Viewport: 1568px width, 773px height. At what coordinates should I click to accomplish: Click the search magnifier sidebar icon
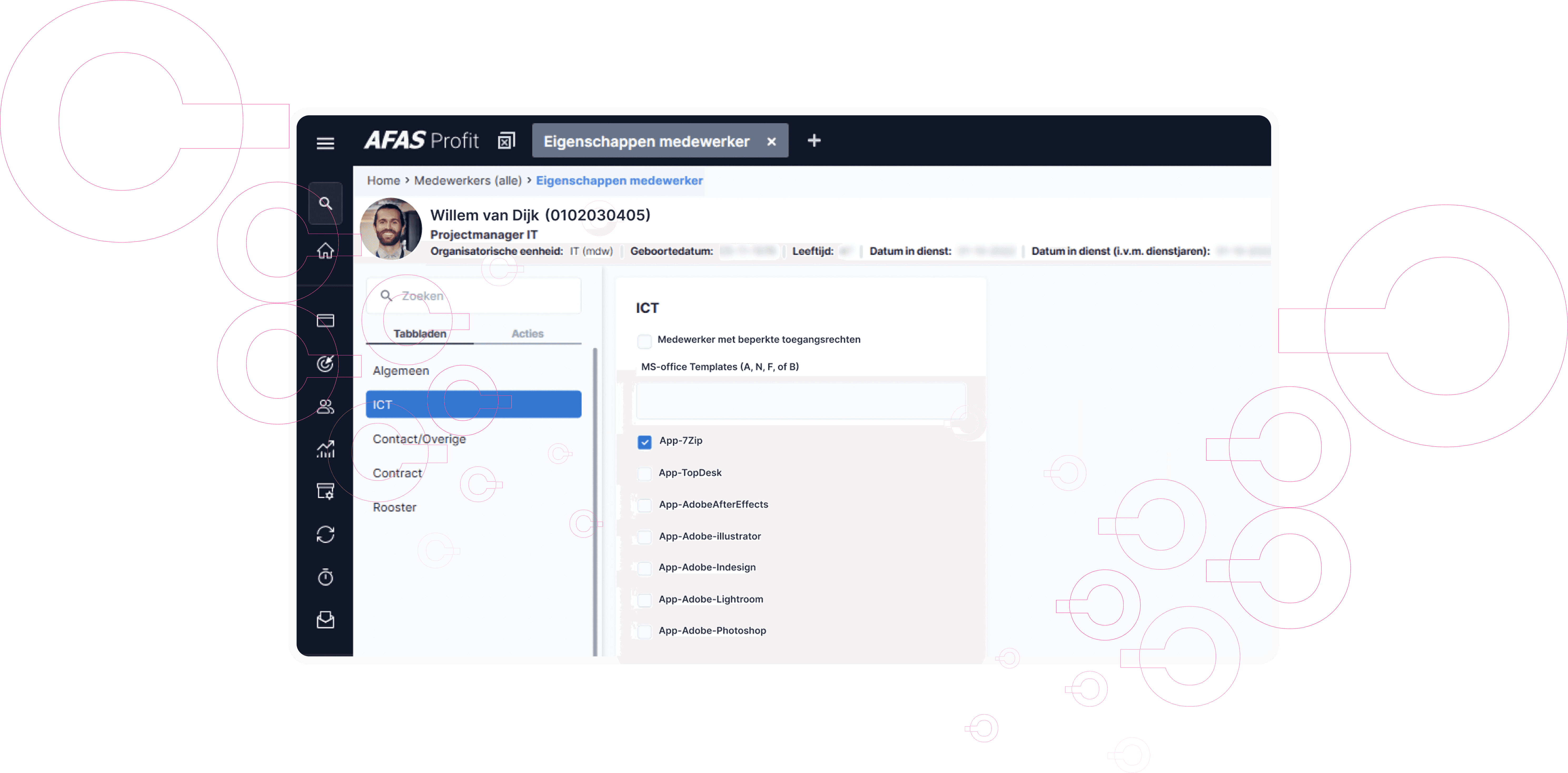pyautogui.click(x=325, y=203)
